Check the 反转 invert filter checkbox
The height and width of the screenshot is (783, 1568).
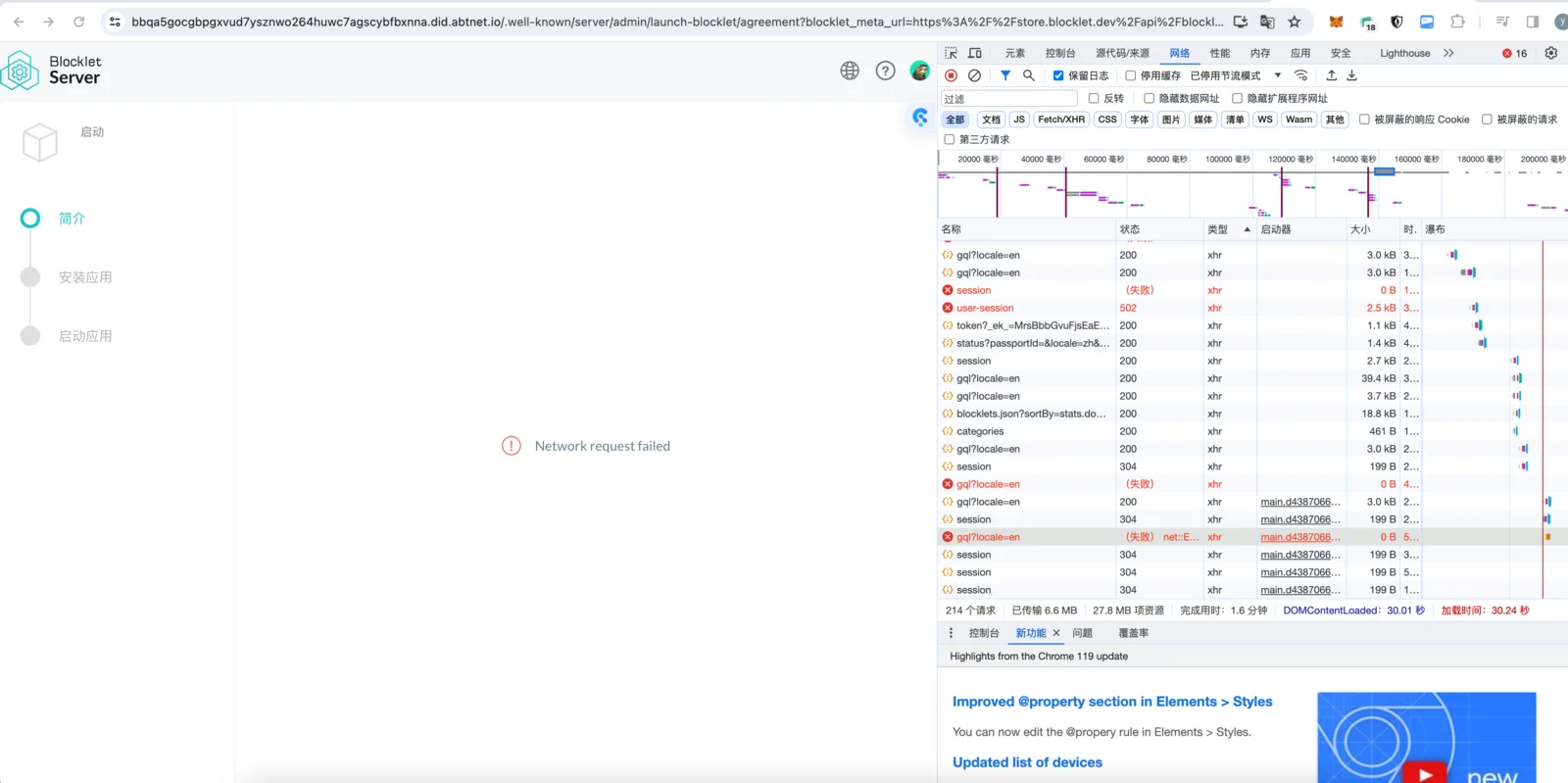[x=1094, y=98]
